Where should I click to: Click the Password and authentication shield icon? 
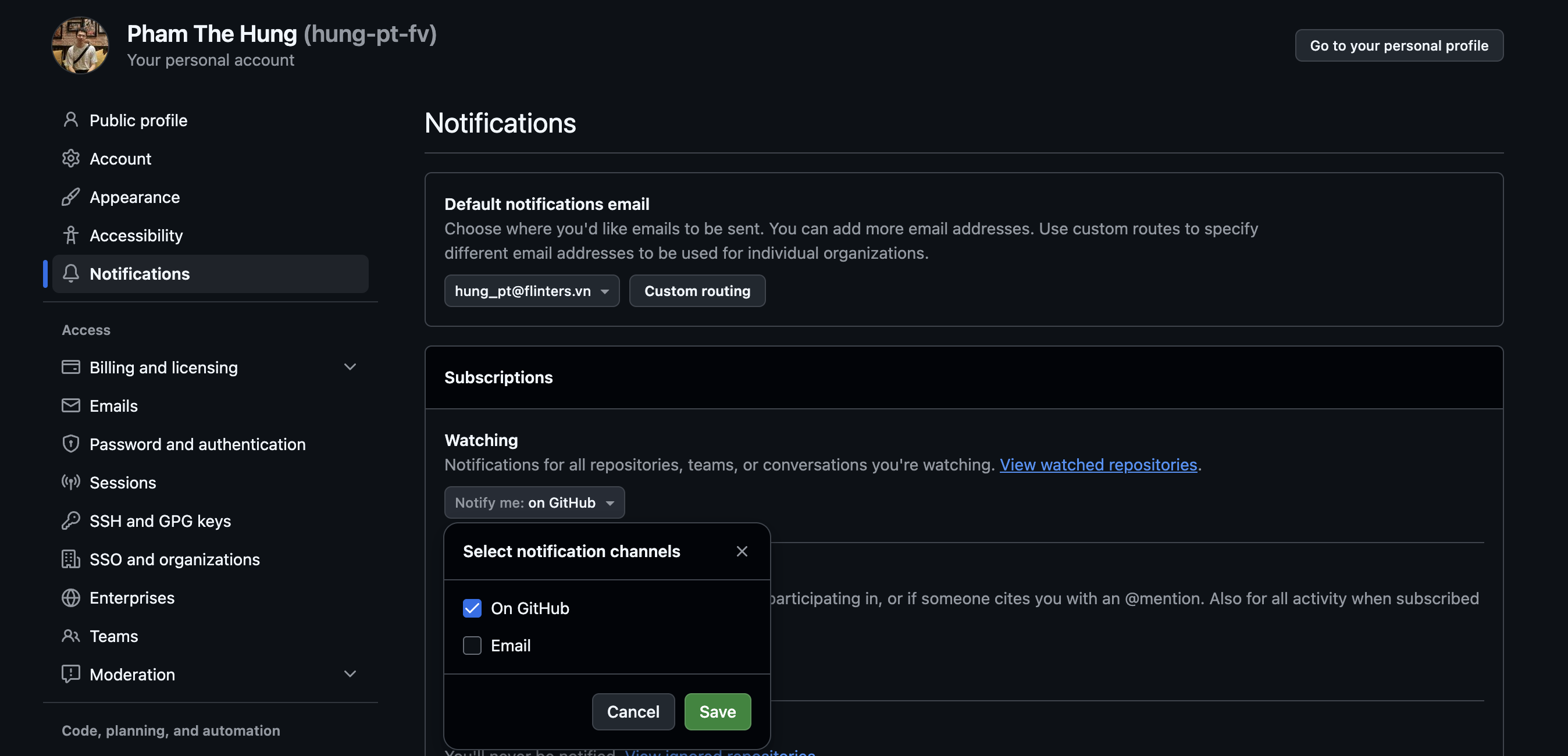(x=70, y=444)
